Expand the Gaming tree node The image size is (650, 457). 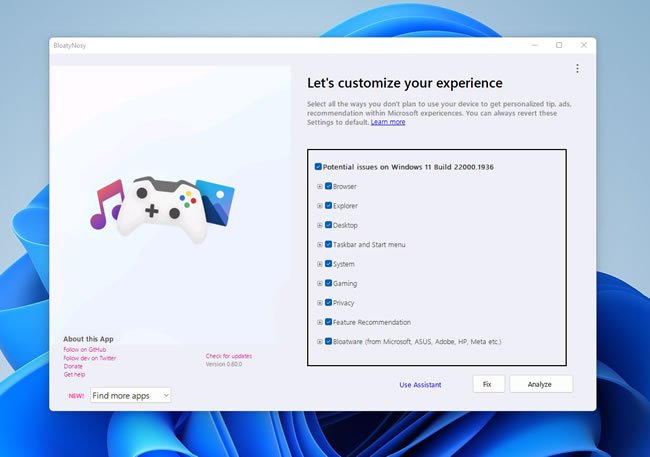coord(320,284)
